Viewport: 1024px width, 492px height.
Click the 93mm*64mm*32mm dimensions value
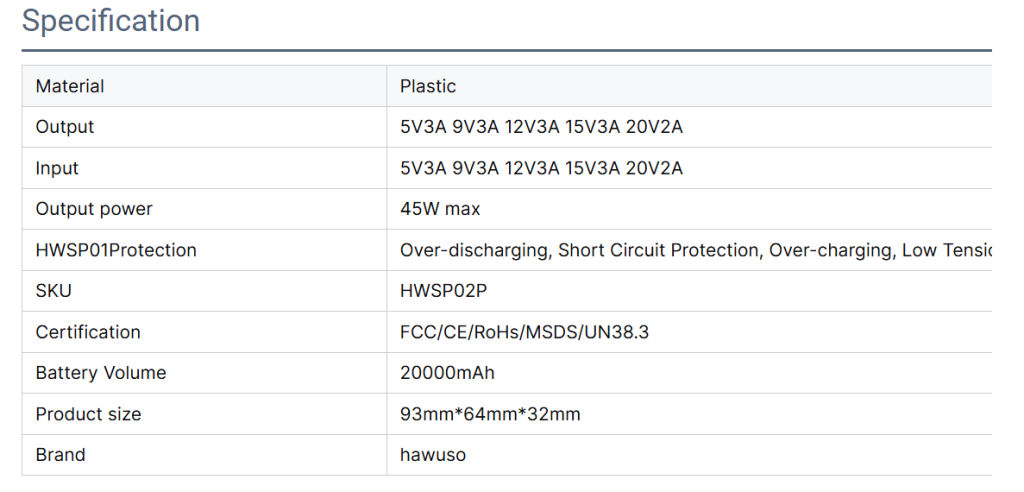coord(490,414)
